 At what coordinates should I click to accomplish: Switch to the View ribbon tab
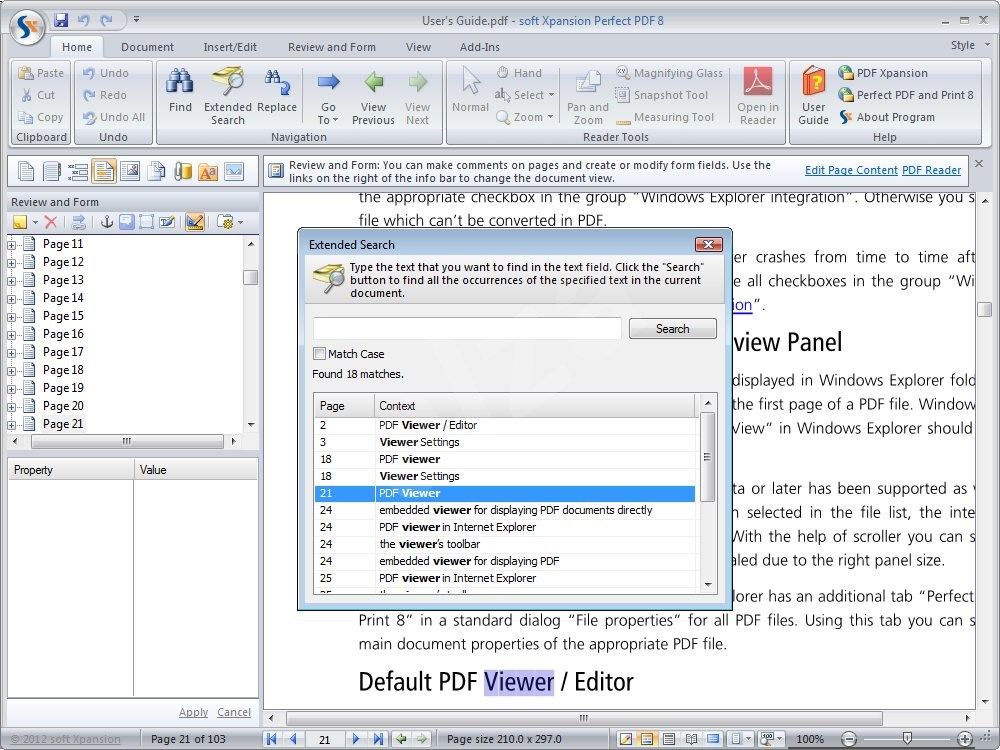pyautogui.click(x=418, y=47)
